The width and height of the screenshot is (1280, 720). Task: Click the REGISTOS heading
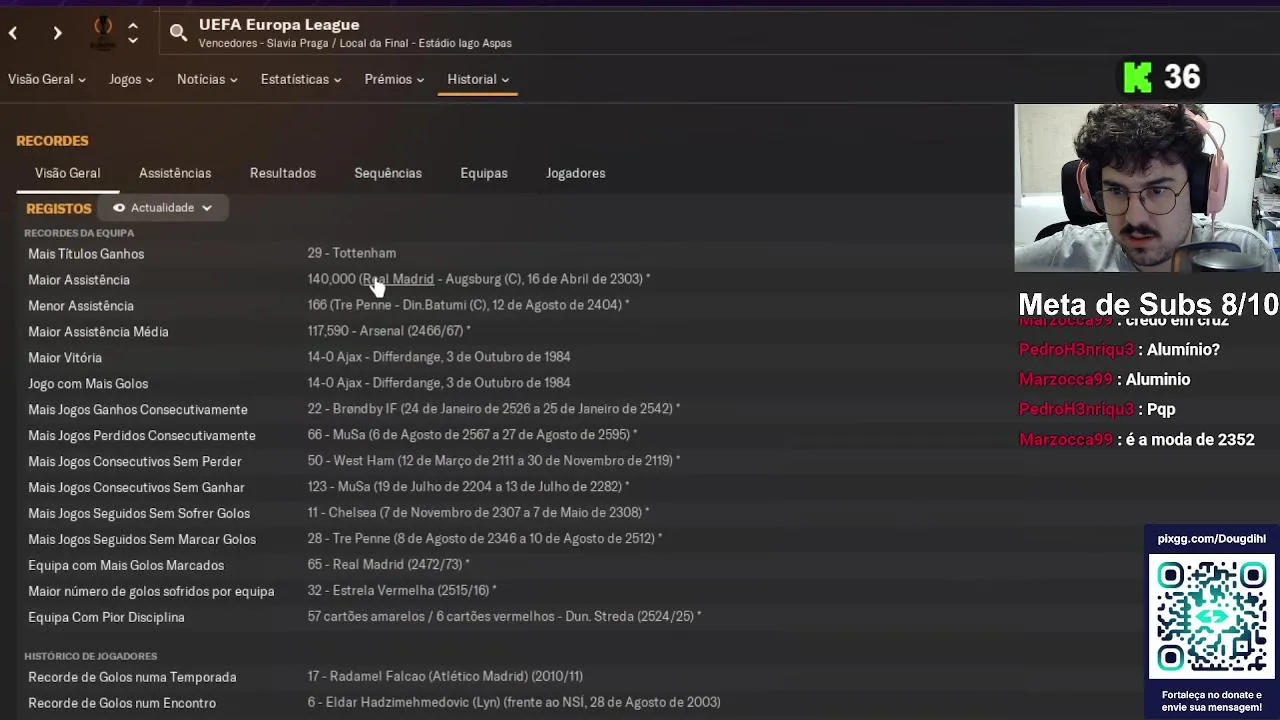tap(59, 208)
